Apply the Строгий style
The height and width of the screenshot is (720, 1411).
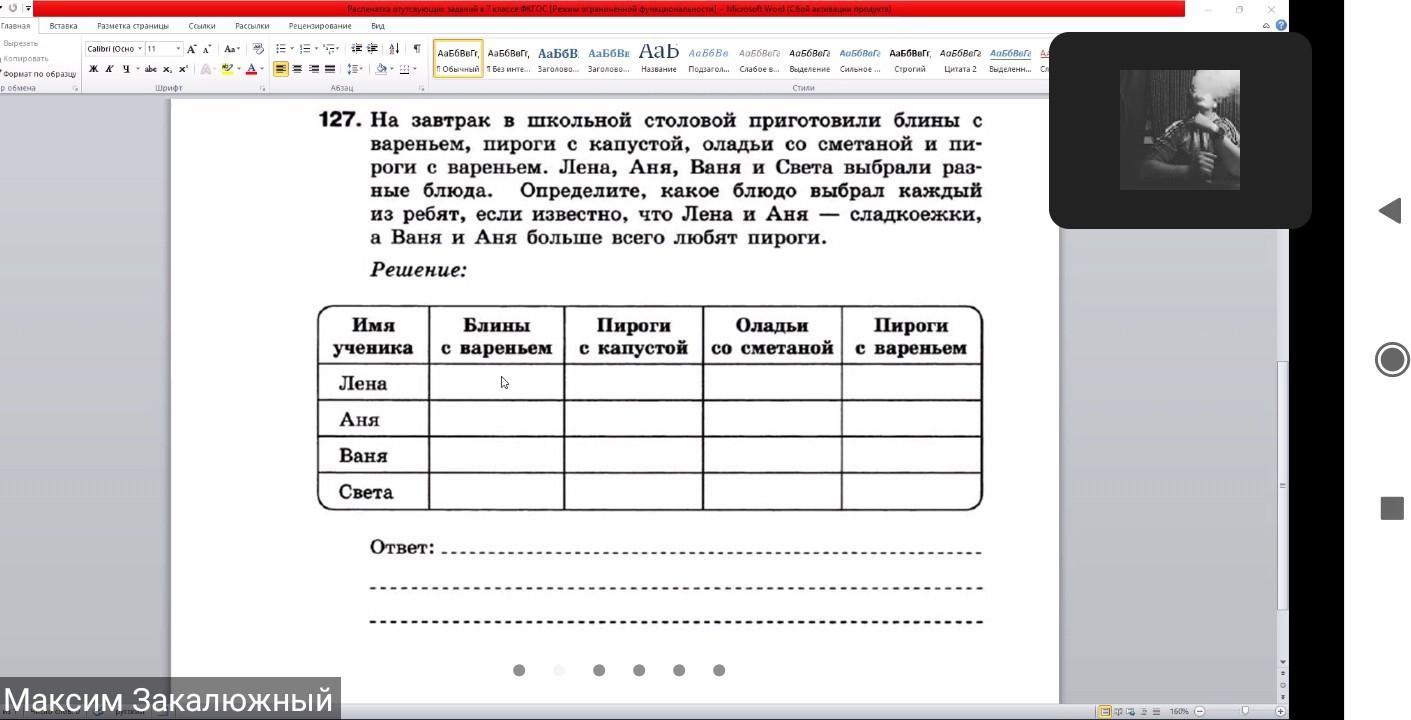(x=910, y=59)
